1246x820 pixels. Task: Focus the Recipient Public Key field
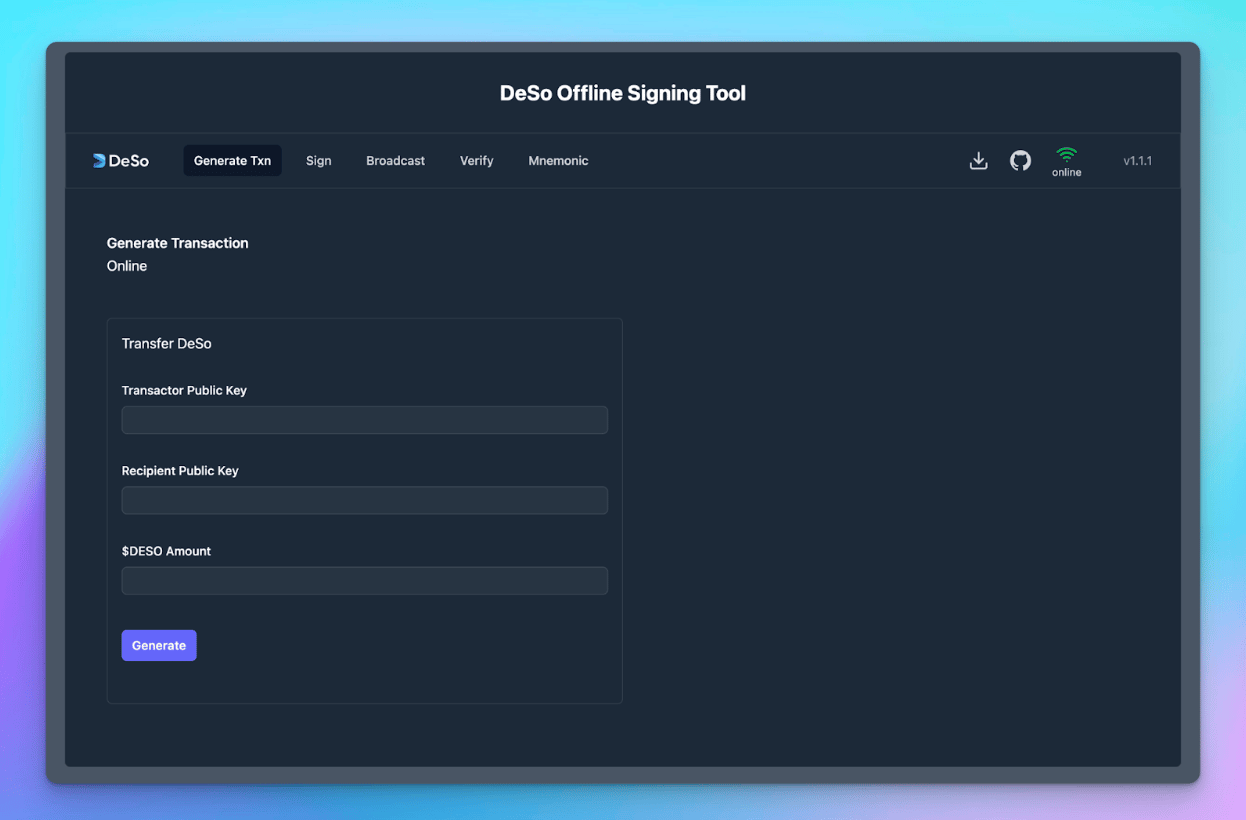tap(365, 500)
